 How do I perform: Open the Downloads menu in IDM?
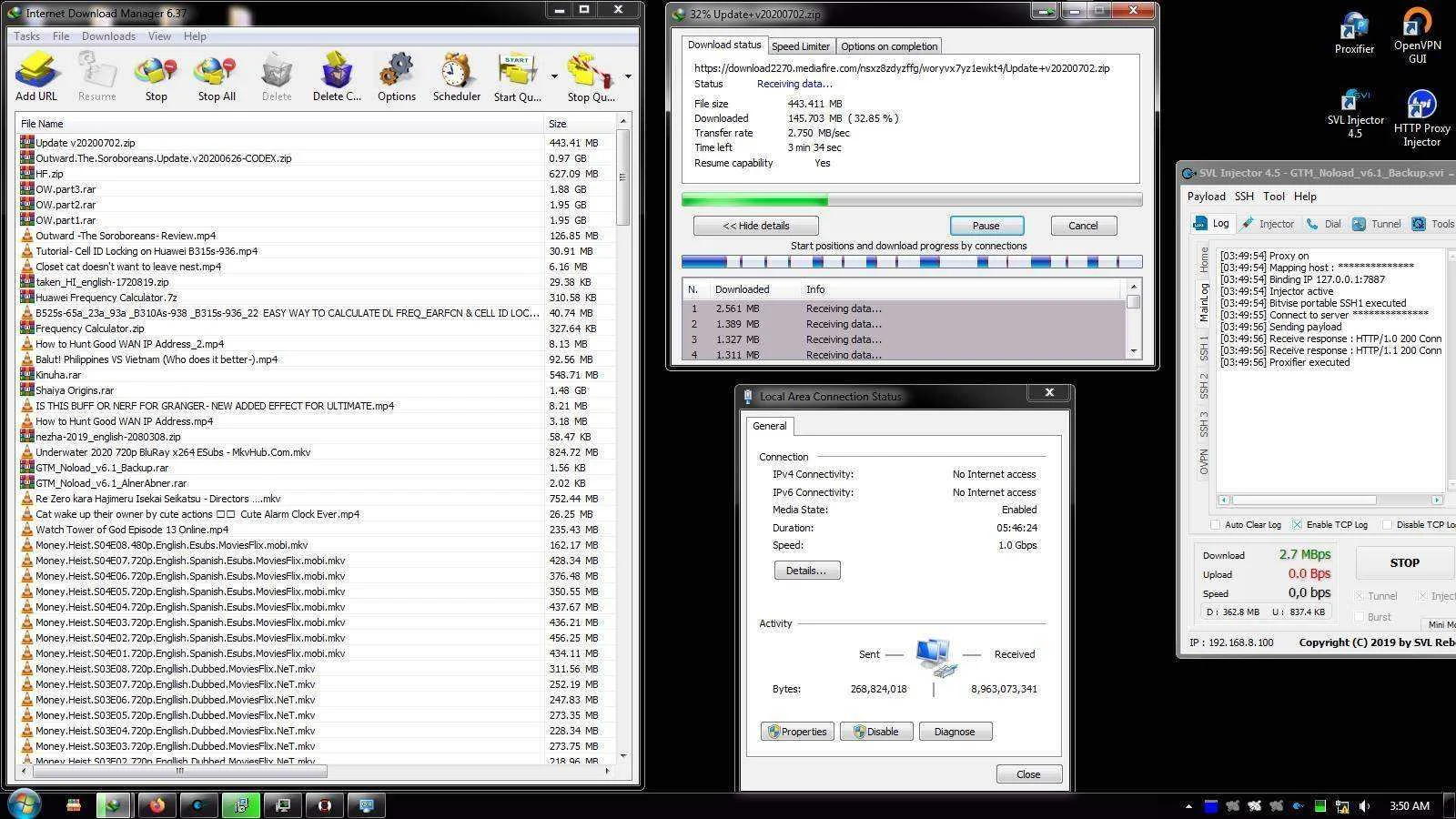[108, 36]
